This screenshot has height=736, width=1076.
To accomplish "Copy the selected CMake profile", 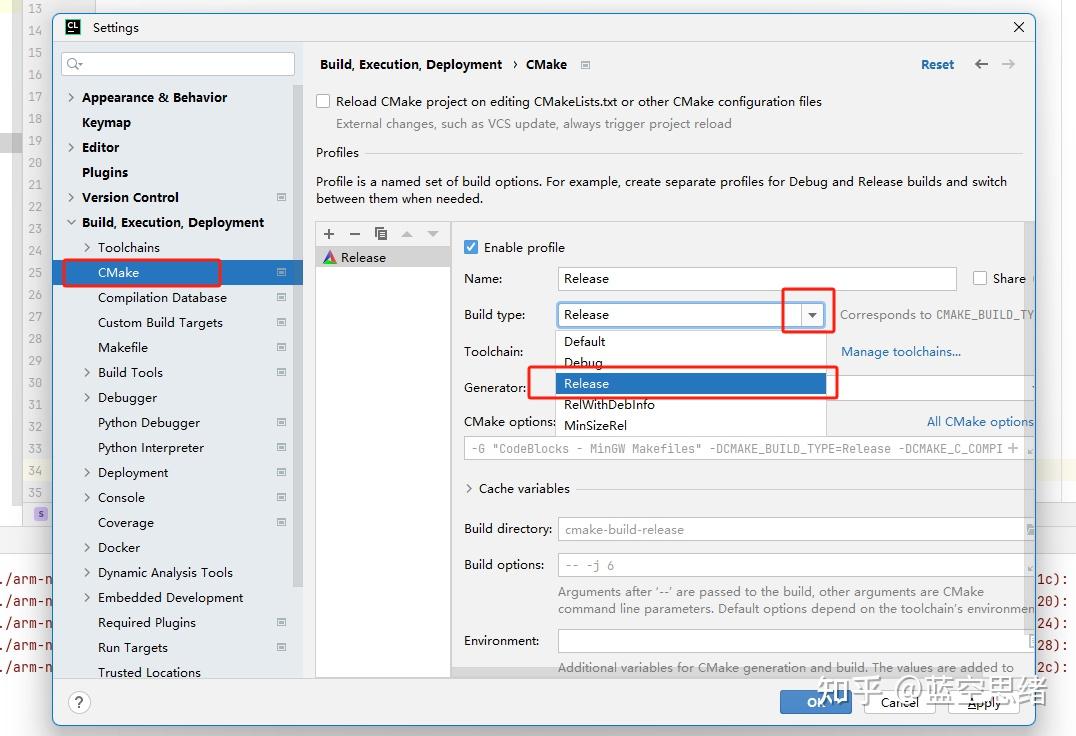I will pos(381,234).
